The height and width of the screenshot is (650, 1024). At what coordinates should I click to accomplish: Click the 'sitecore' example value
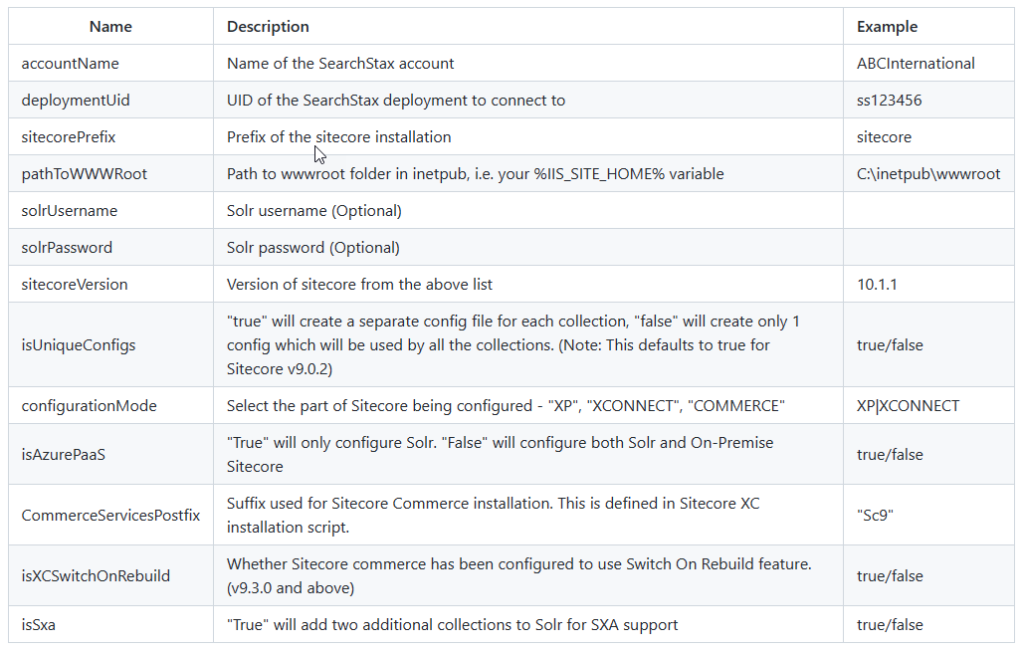pos(884,137)
